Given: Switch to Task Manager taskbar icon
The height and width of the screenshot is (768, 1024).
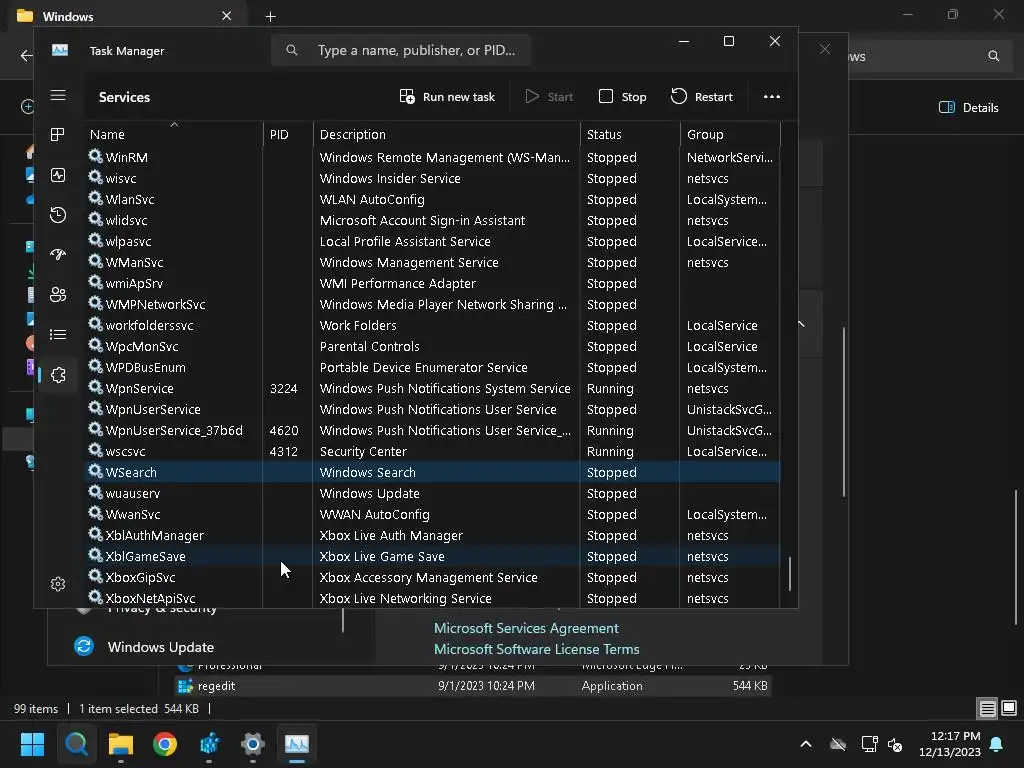Looking at the screenshot, I should tap(296, 744).
